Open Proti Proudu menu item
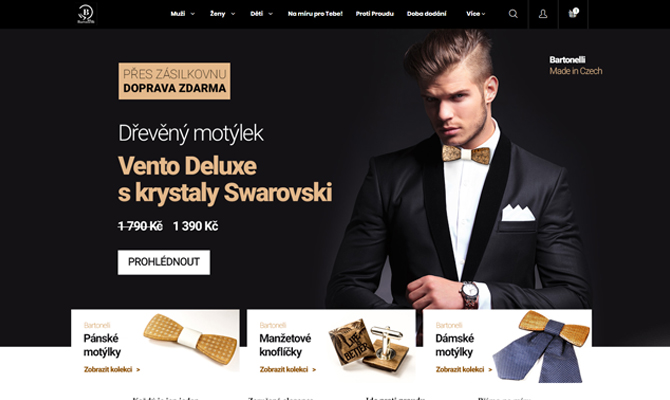This screenshot has width=670, height=400. click(x=374, y=14)
